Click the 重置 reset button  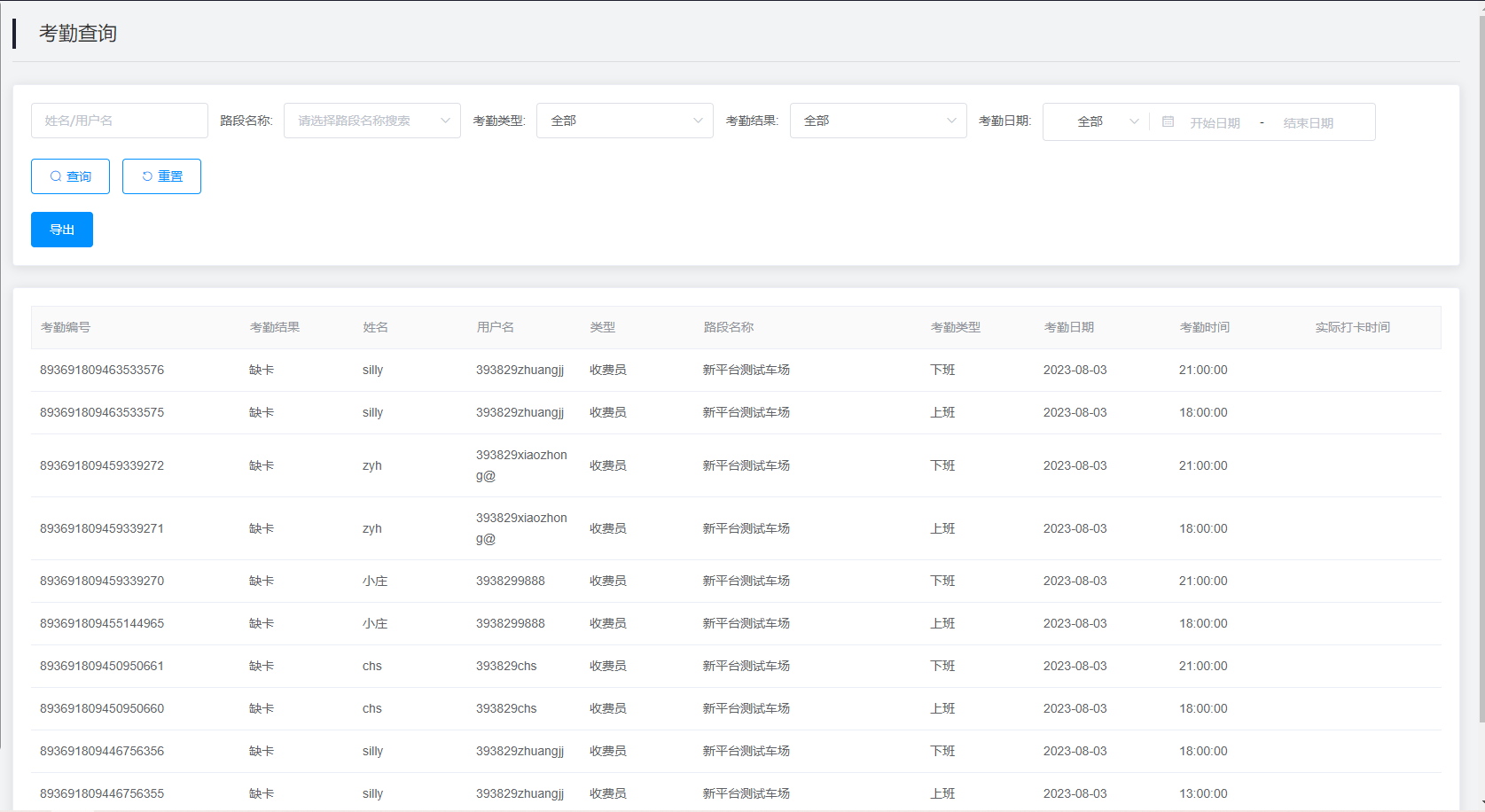tap(161, 176)
